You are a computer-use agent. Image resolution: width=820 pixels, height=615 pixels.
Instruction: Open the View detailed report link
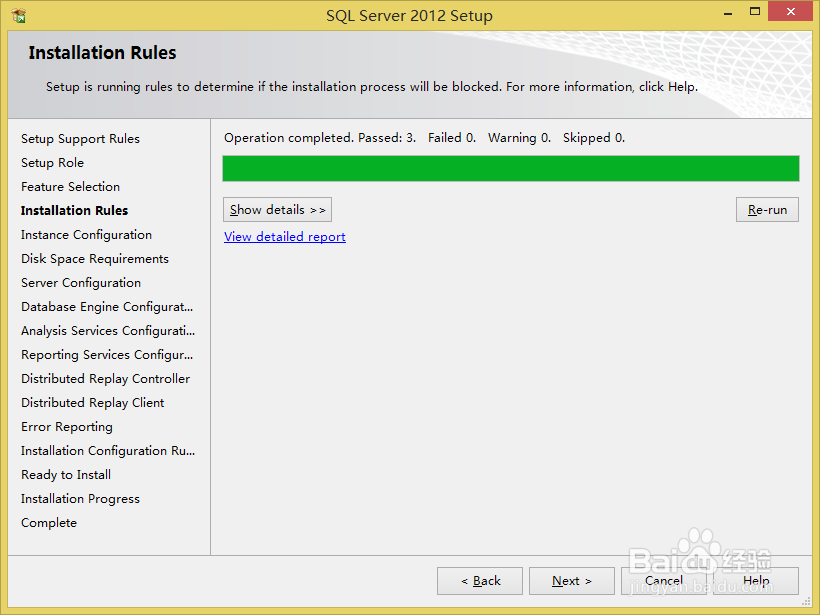coord(284,236)
